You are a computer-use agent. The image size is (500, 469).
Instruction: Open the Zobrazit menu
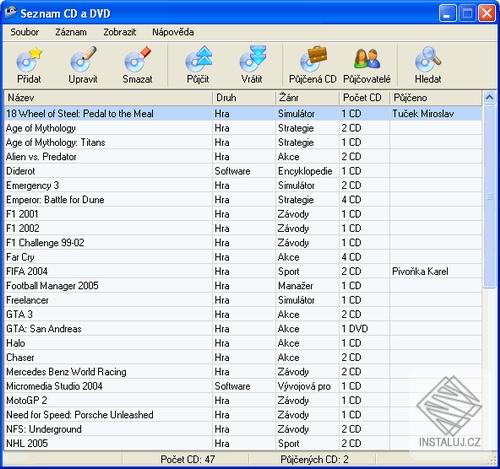point(119,32)
